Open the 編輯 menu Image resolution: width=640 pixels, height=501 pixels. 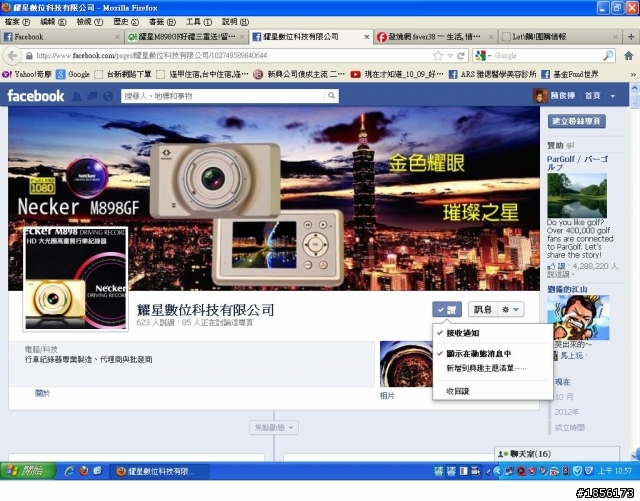tap(53, 22)
